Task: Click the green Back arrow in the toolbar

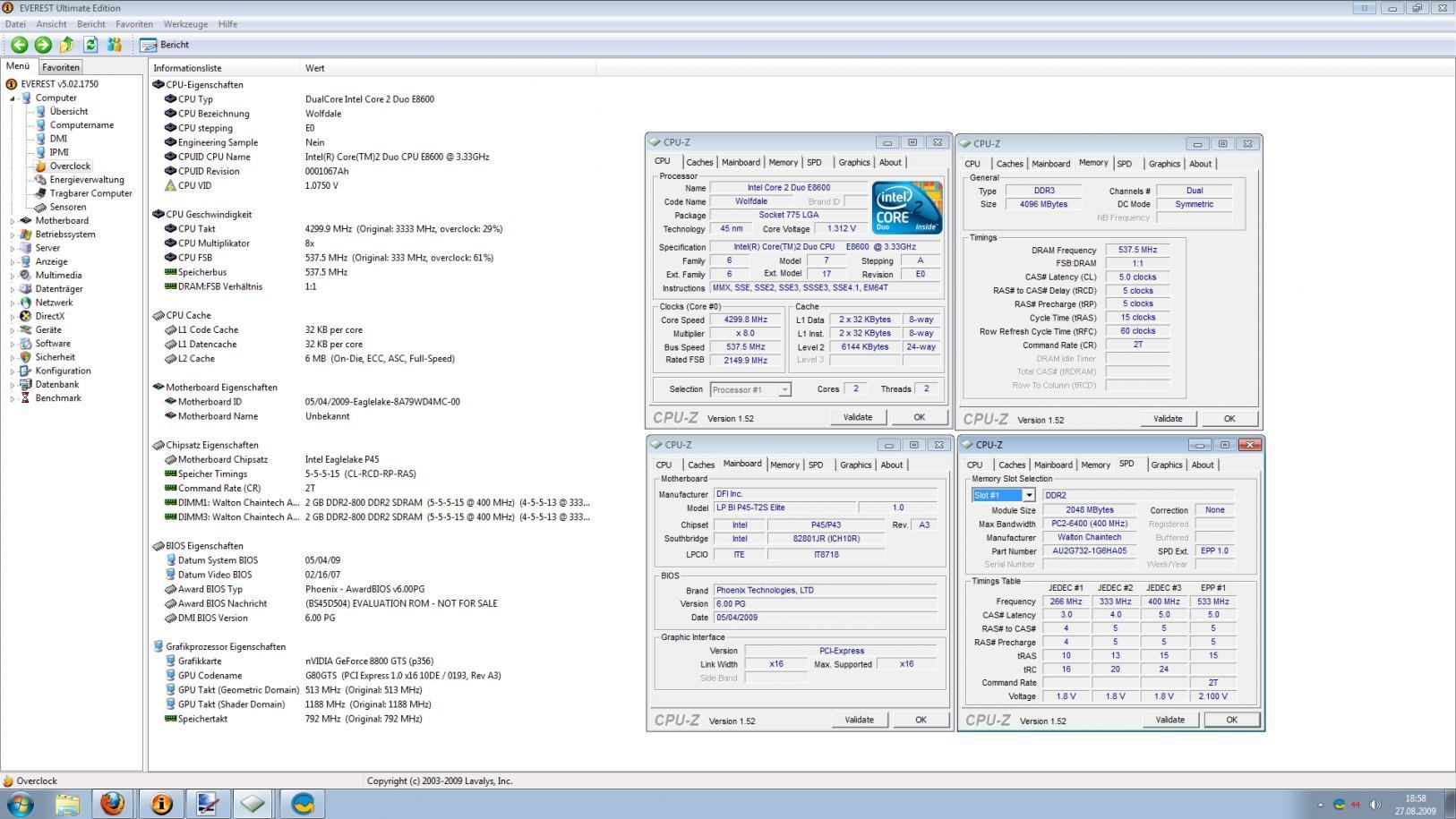Action: (x=19, y=45)
